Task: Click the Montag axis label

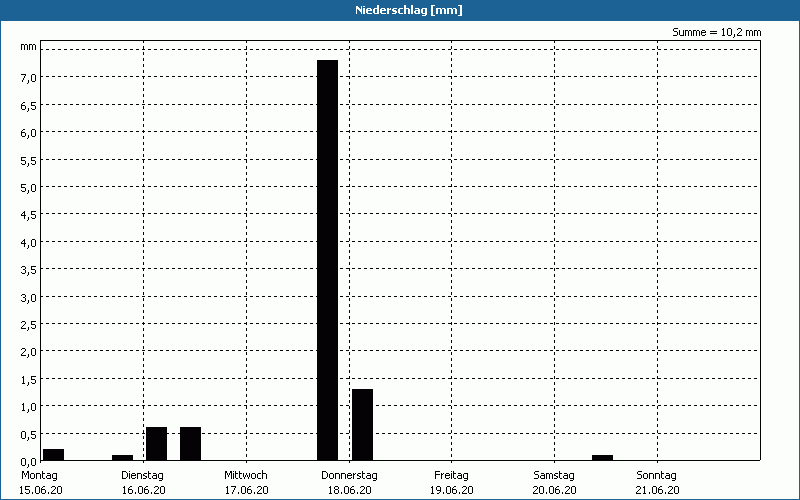Action: [39, 476]
